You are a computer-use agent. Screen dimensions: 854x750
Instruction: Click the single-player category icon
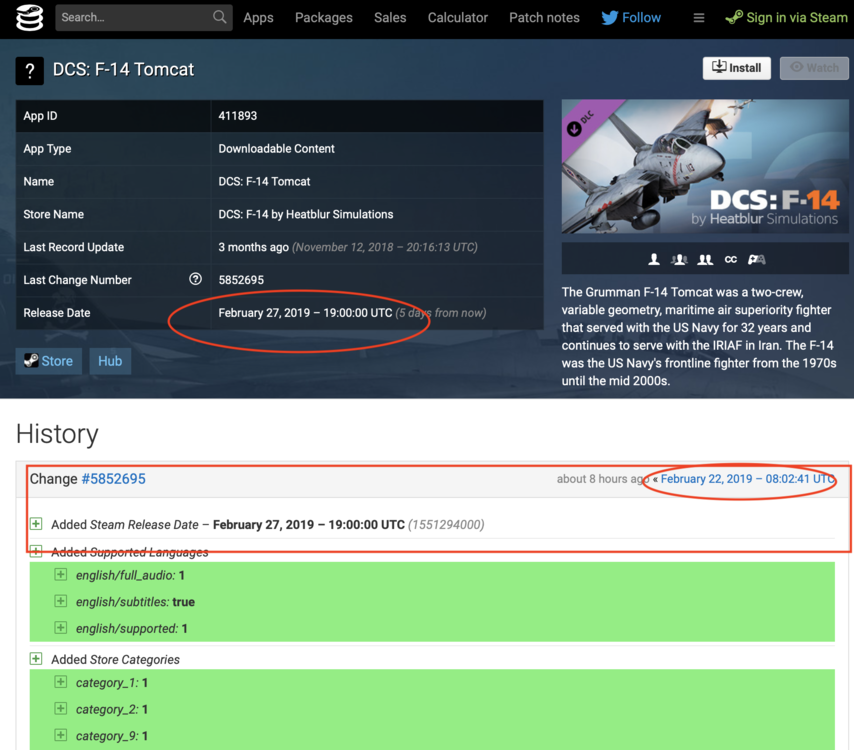pos(654,259)
